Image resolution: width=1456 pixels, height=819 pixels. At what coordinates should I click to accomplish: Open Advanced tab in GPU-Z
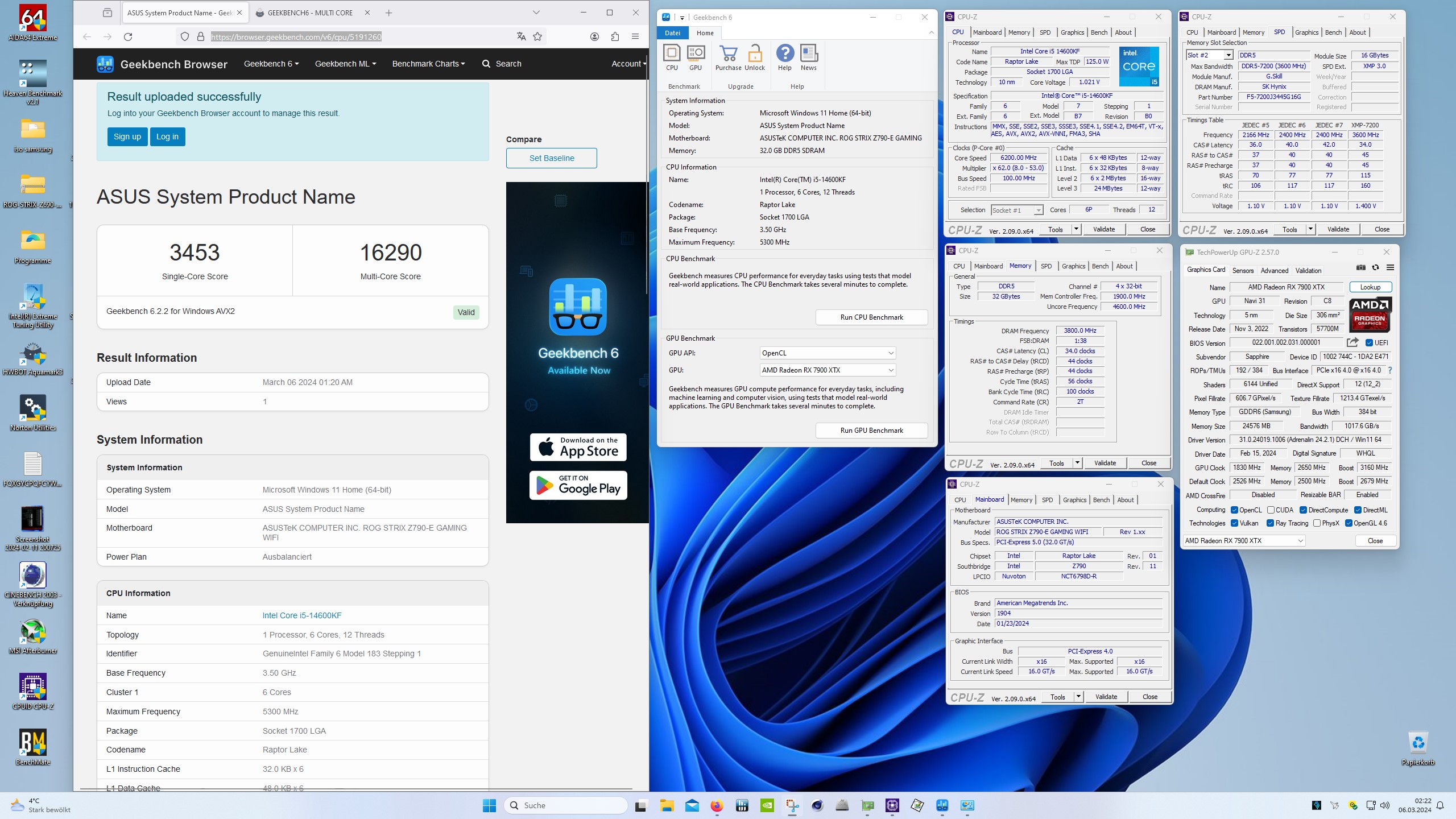(x=1274, y=271)
